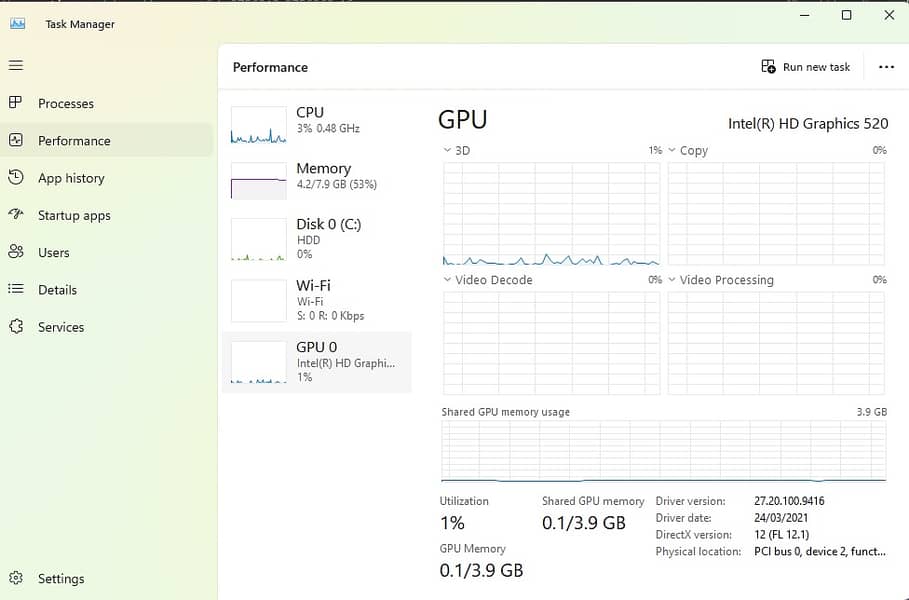The height and width of the screenshot is (600, 909).
Task: Click the hamburger navigation menu icon
Action: pos(15,65)
